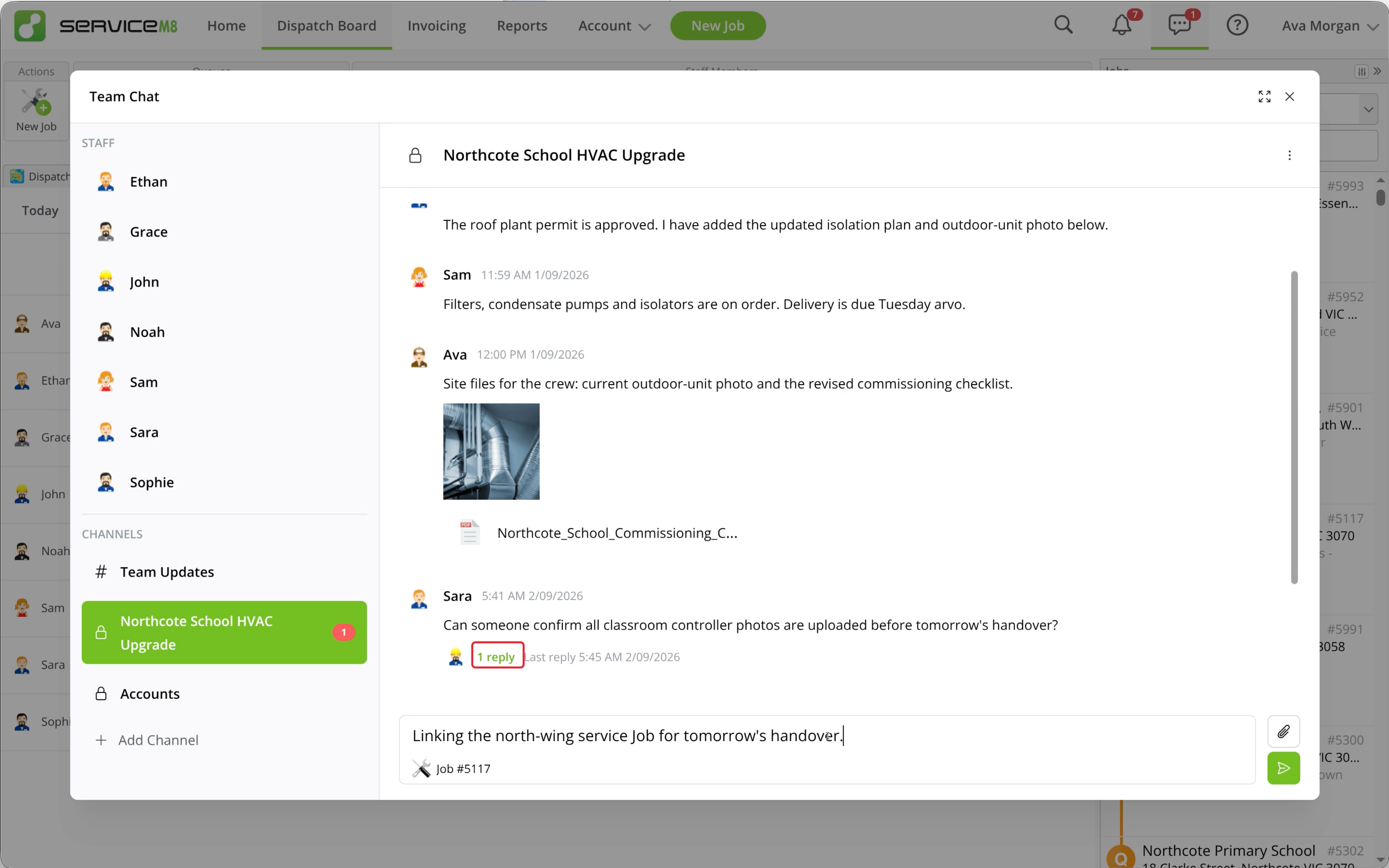1389x868 pixels.
Task: Click the chat conversation scrollbar
Action: 1294,427
